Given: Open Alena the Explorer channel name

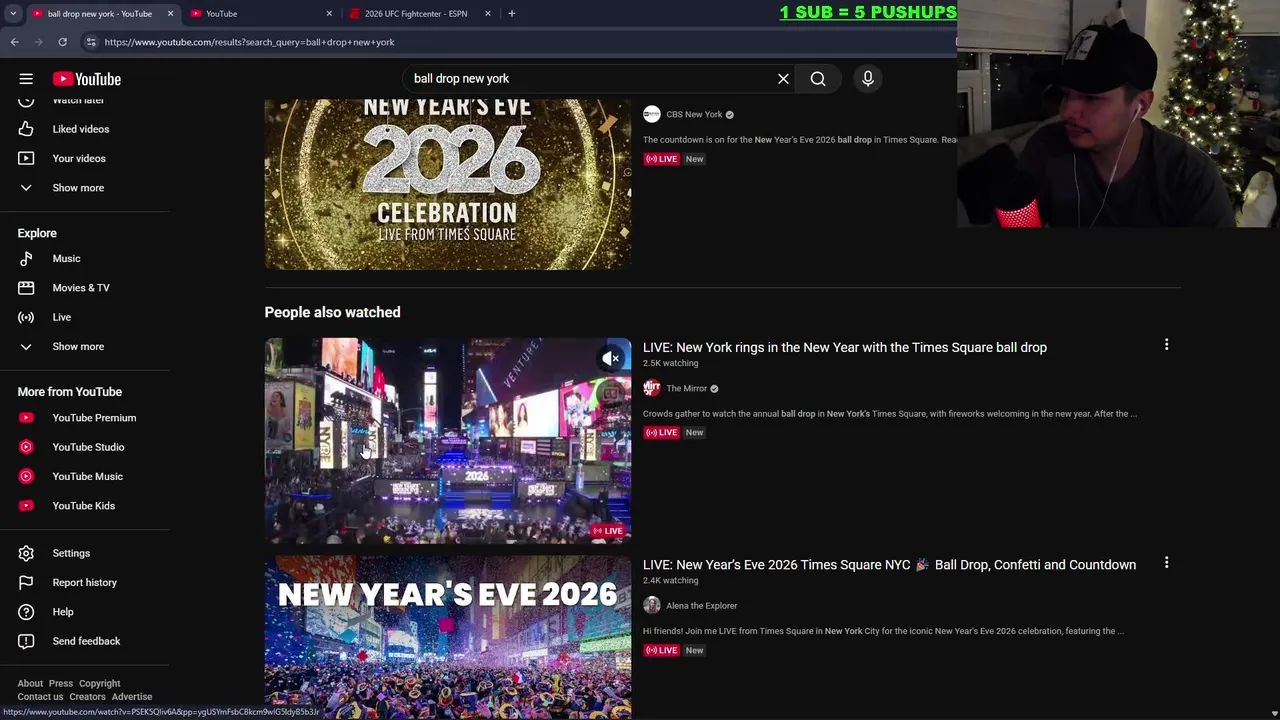Looking at the screenshot, I should [701, 605].
